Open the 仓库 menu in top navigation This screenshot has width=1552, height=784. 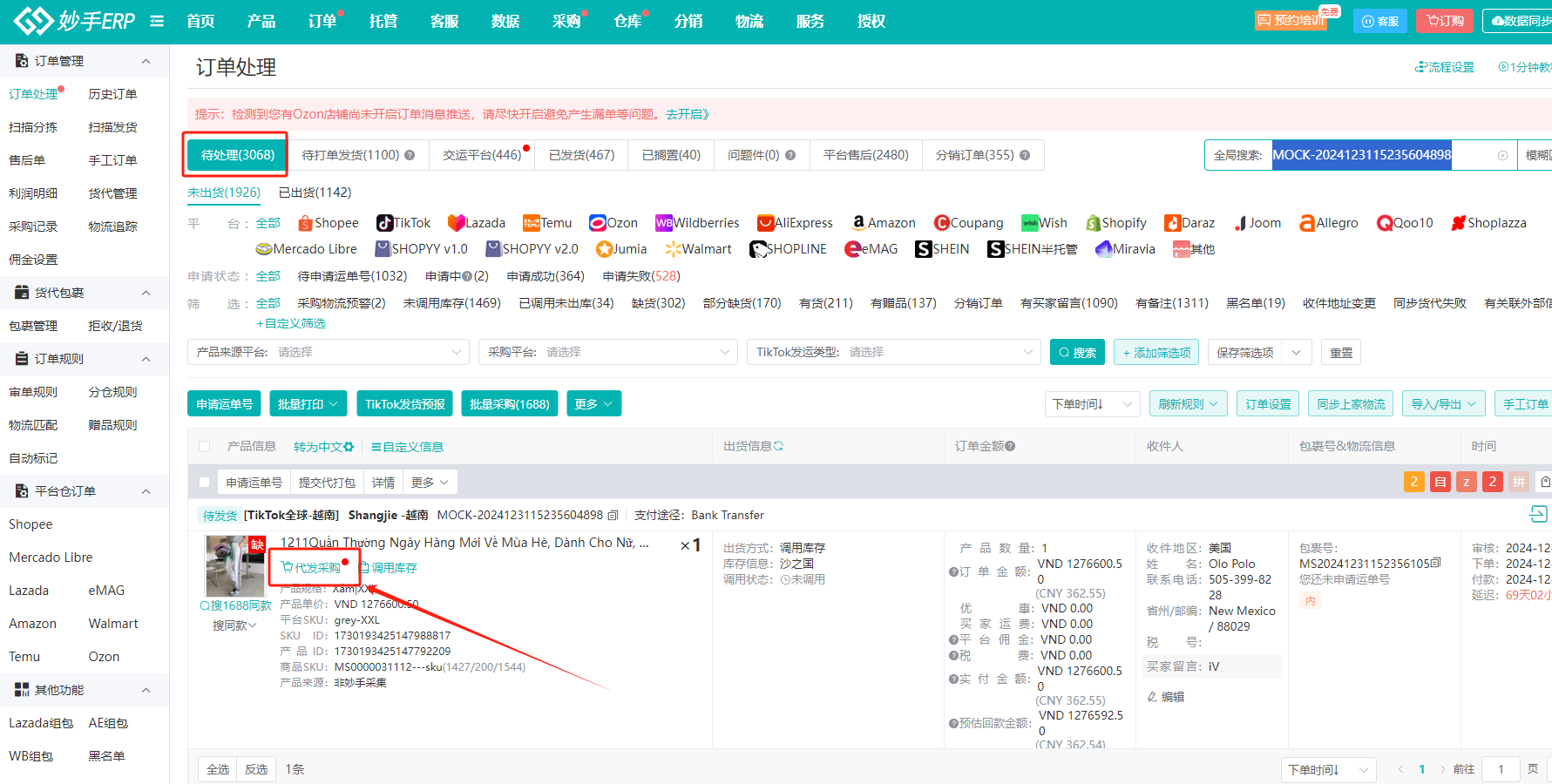[627, 20]
